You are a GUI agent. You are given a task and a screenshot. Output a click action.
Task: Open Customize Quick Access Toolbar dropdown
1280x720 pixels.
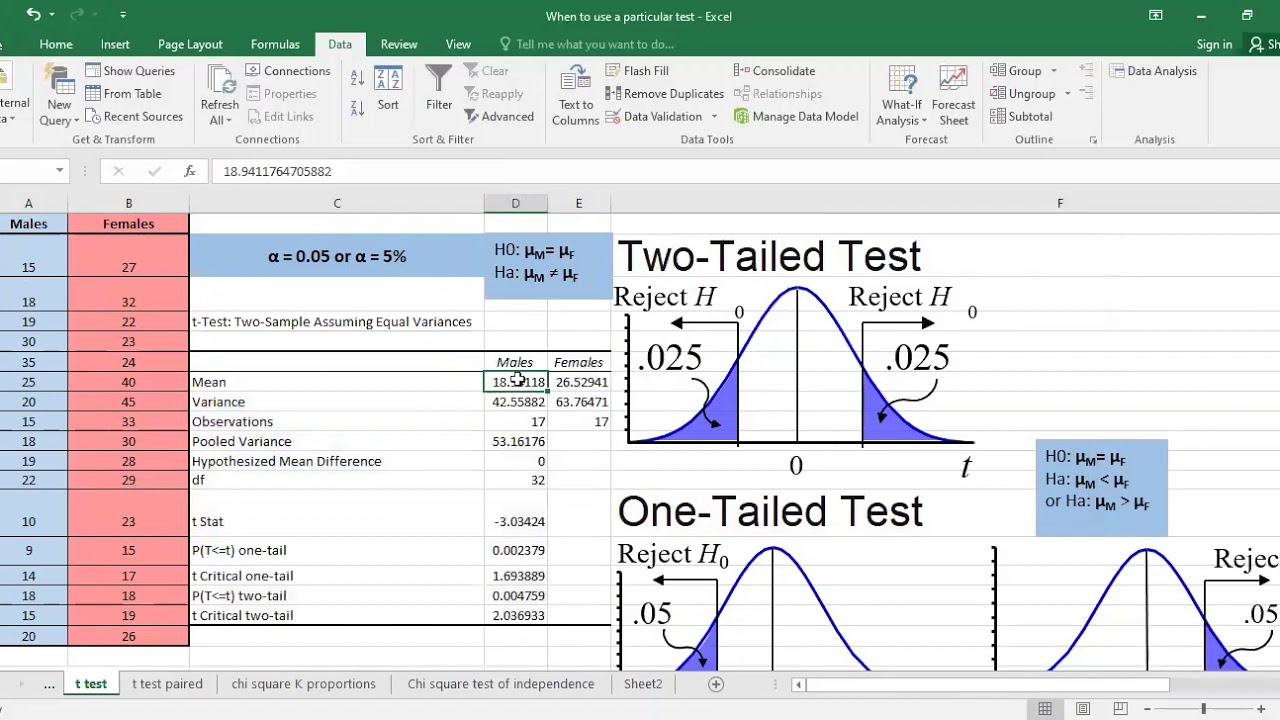(123, 15)
